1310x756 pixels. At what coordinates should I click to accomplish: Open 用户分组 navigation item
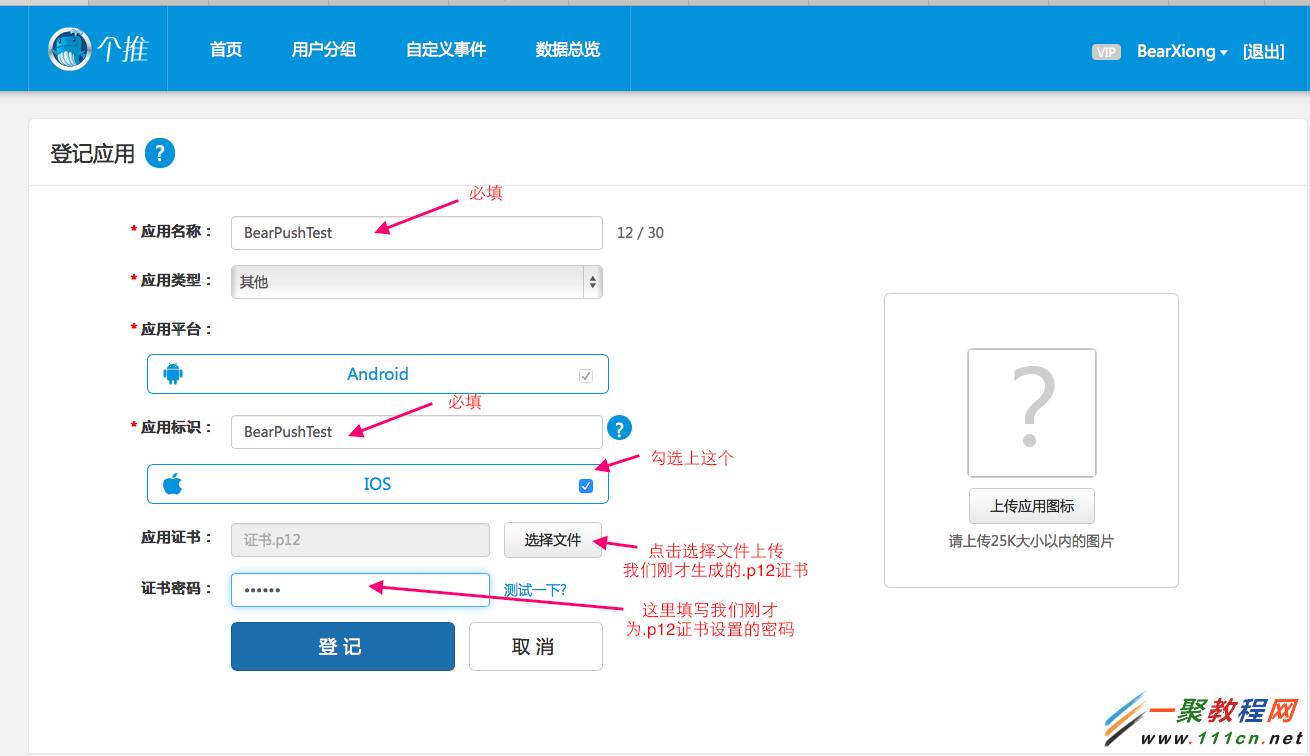pyautogui.click(x=324, y=49)
